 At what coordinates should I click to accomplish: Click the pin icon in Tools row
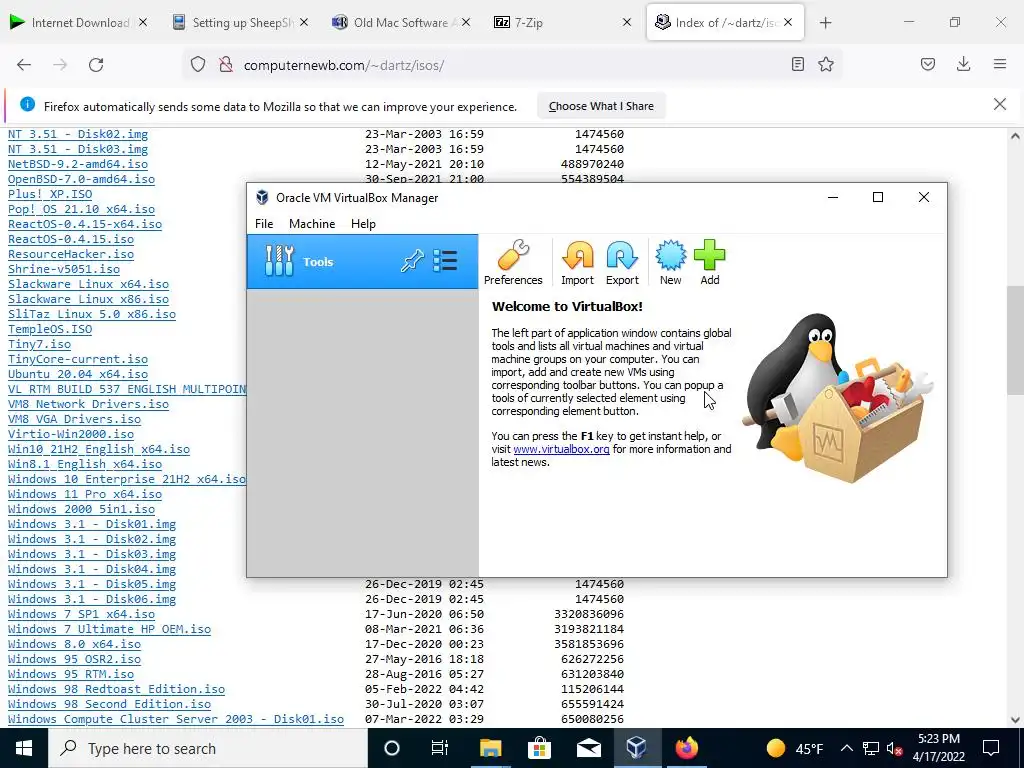[x=412, y=261]
